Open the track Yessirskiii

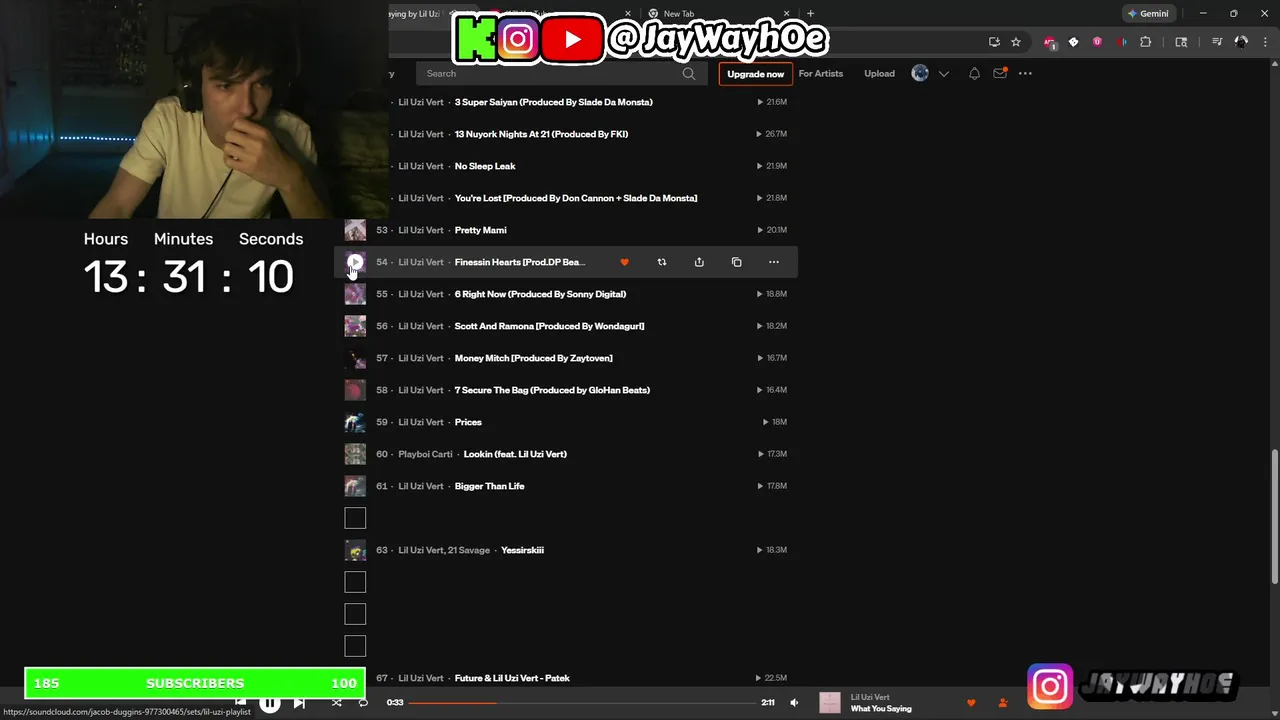(x=522, y=550)
